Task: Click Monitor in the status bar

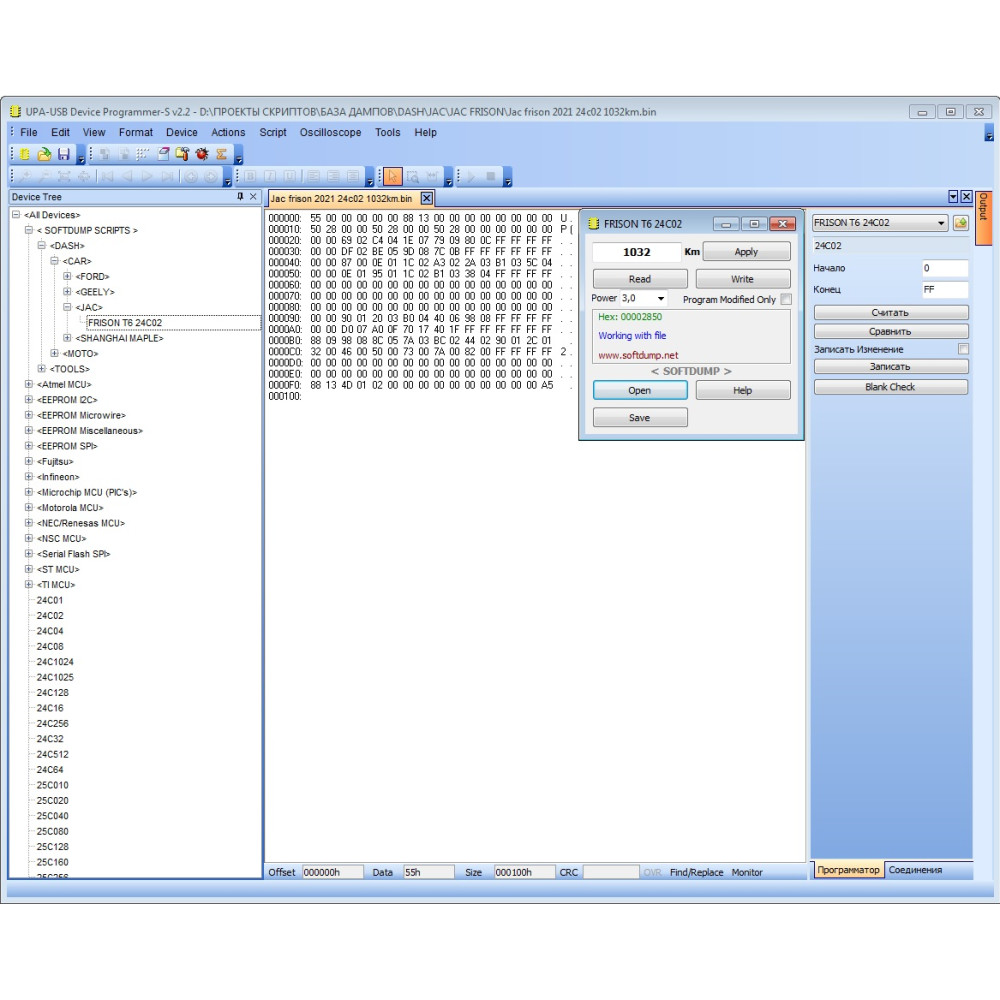Action: pos(747,872)
